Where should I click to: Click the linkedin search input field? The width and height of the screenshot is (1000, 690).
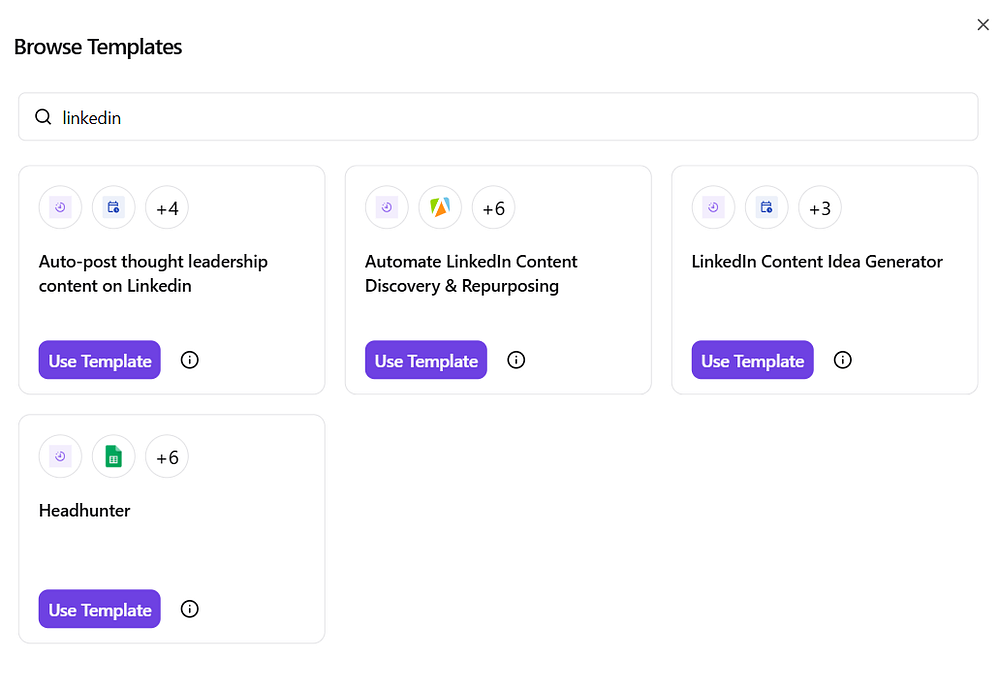point(500,117)
